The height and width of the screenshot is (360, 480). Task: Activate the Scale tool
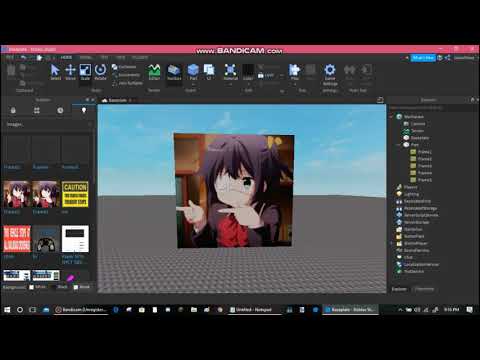(x=85, y=72)
